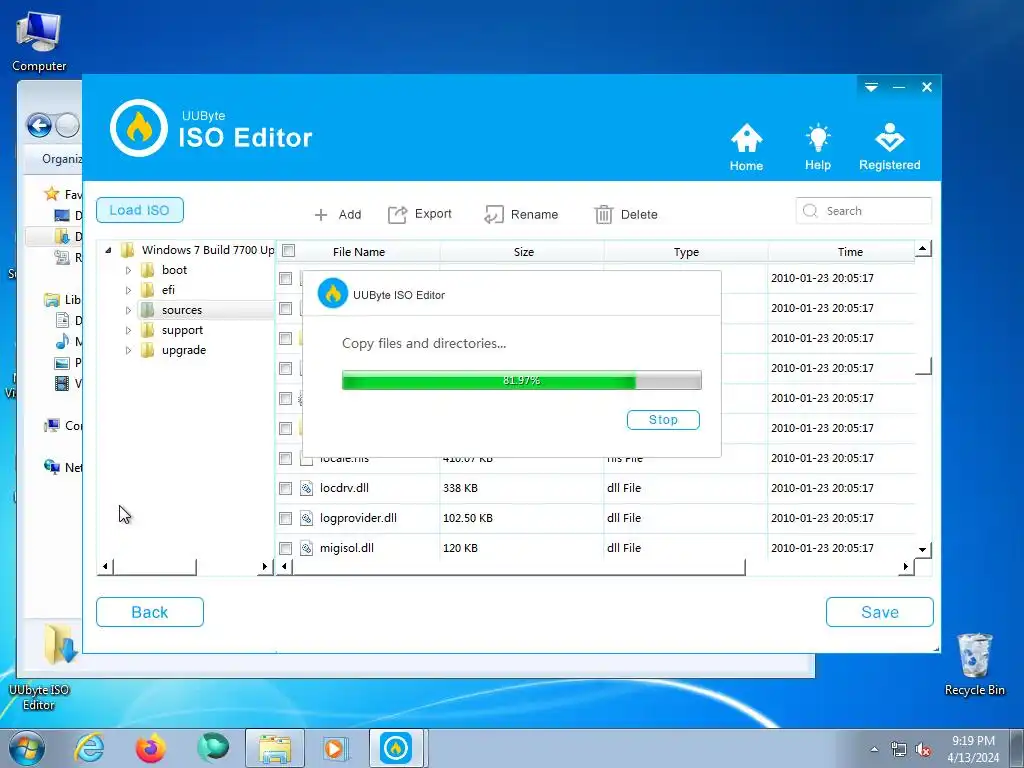
Task: Delete the selected file from ISO
Action: click(x=626, y=214)
